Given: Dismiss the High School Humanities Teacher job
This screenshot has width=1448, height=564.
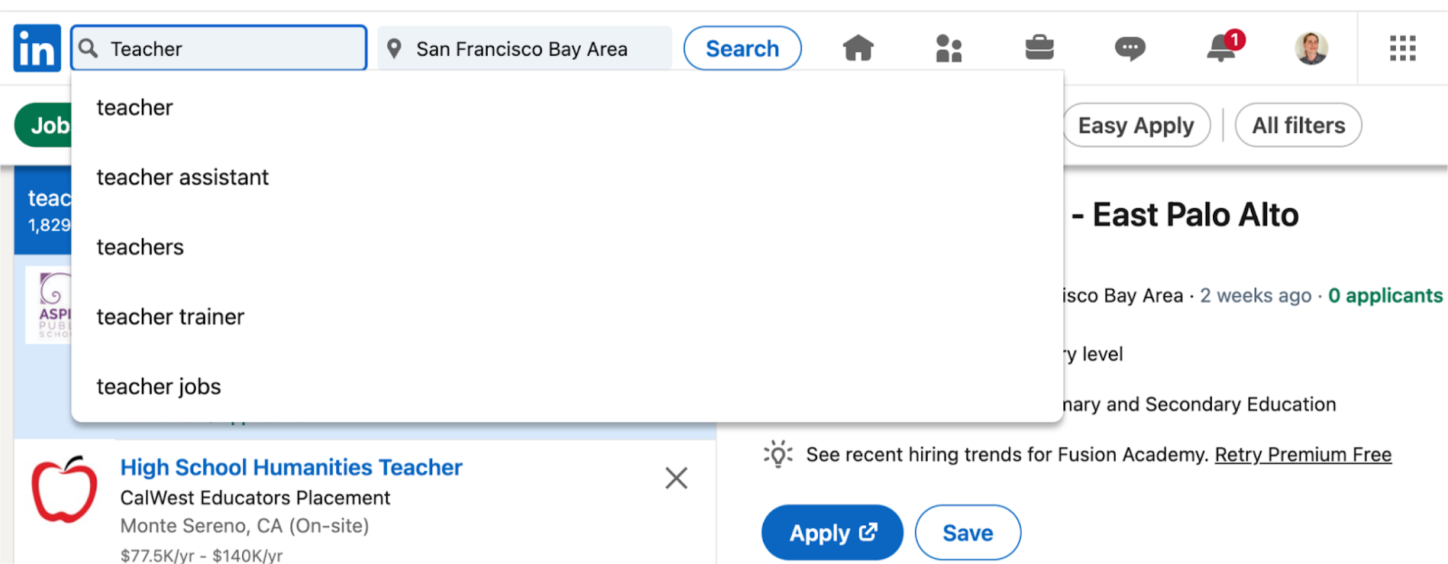Looking at the screenshot, I should click(x=676, y=479).
